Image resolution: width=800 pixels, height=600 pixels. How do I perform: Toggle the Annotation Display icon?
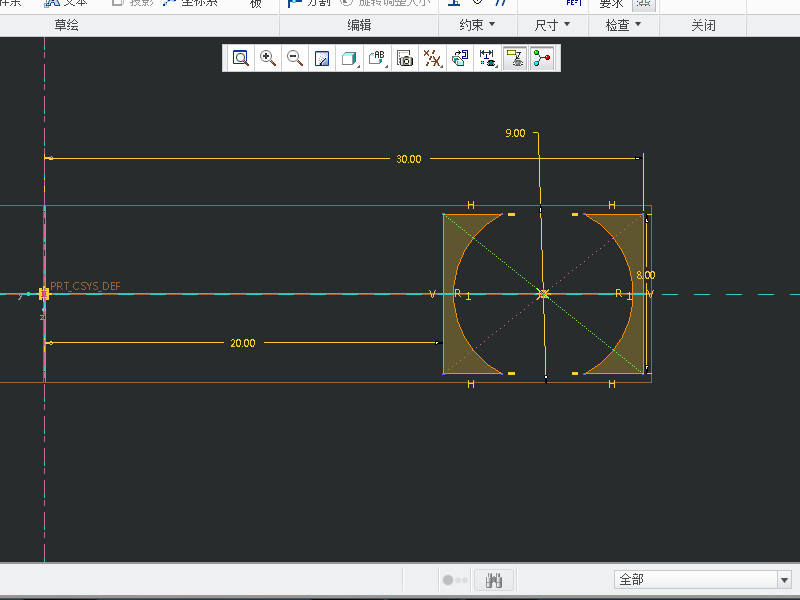pyautogui.click(x=515, y=58)
